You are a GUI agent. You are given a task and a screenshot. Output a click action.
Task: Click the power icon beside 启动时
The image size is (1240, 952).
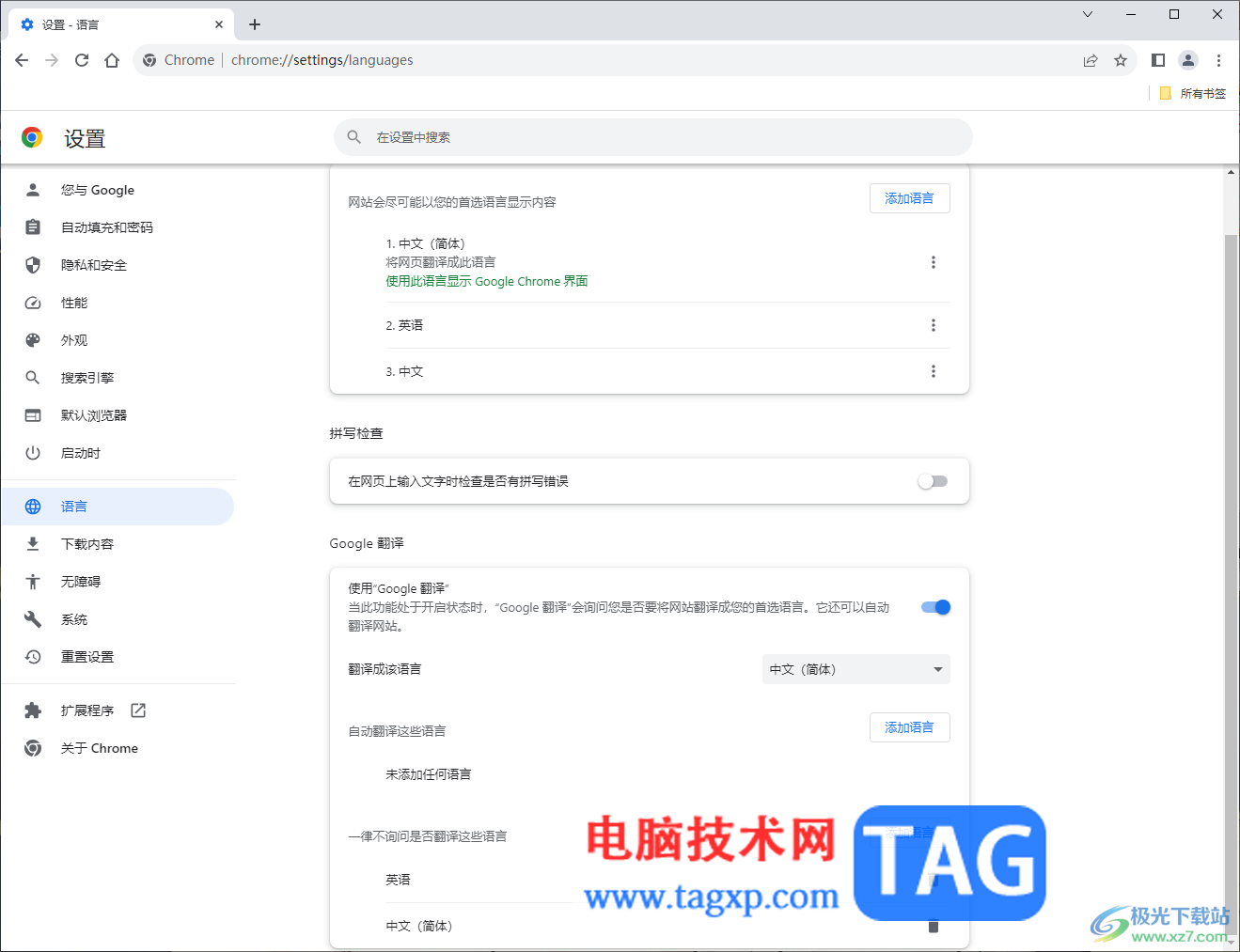(33, 453)
